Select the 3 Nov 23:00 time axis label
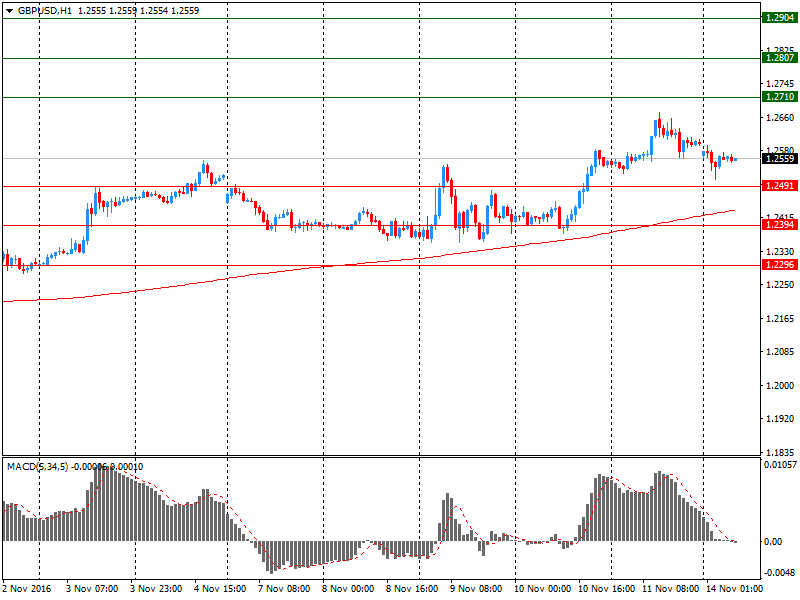 156,589
